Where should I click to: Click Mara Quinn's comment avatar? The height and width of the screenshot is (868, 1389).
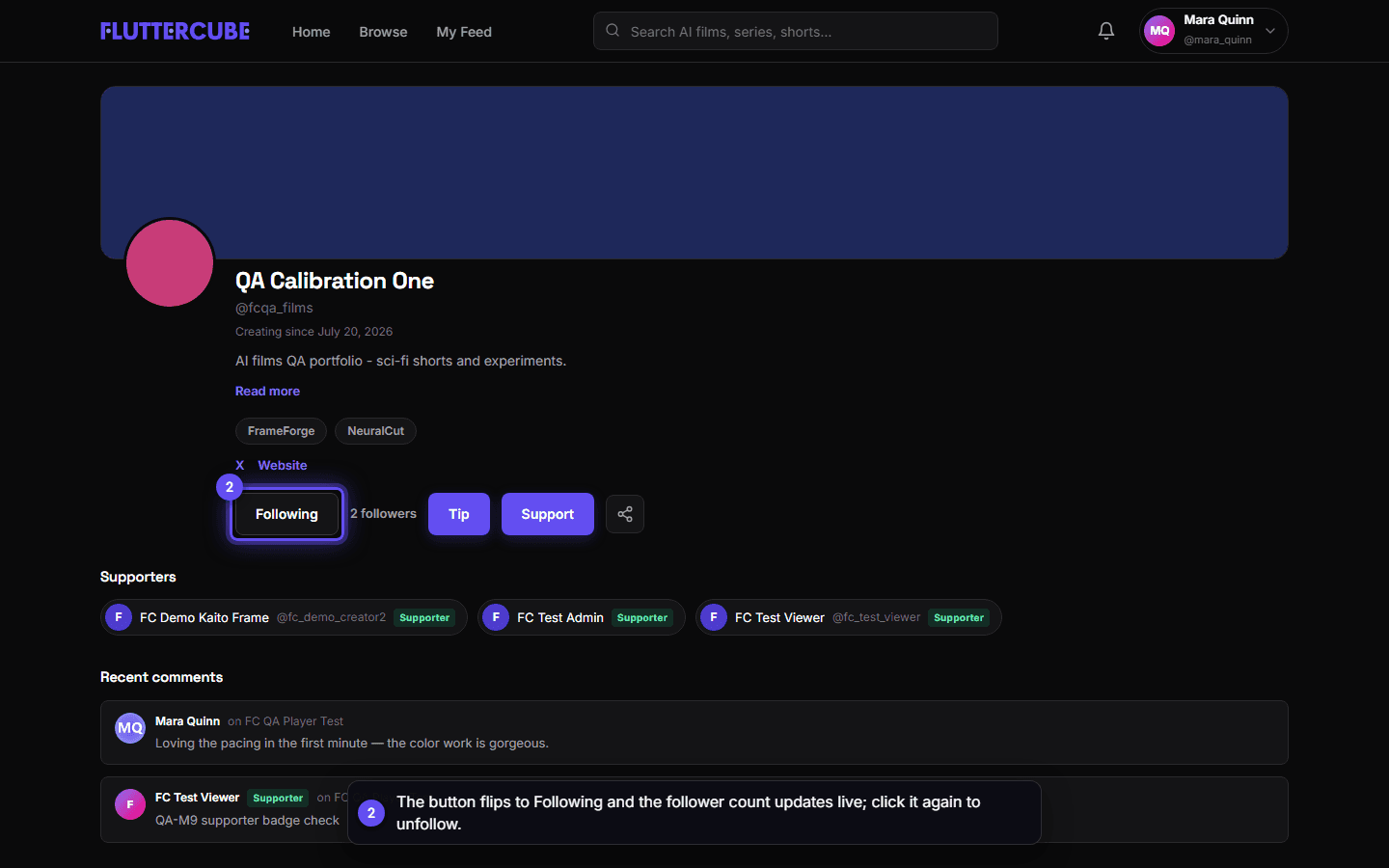[x=130, y=728]
